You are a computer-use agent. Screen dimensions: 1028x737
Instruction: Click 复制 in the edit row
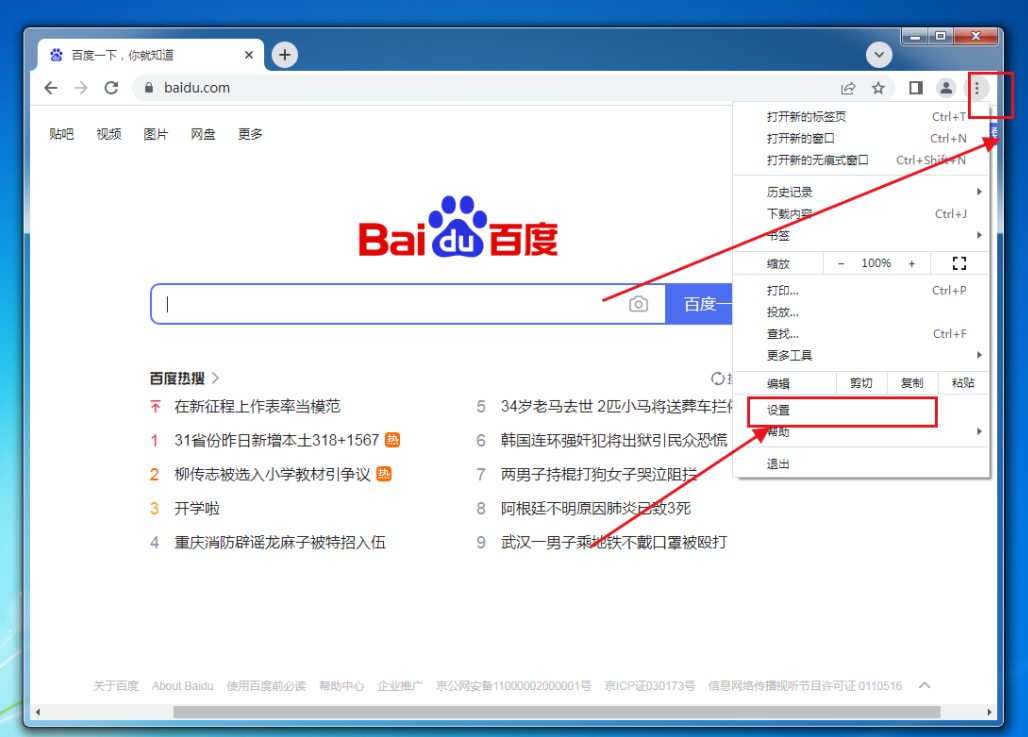click(x=912, y=383)
